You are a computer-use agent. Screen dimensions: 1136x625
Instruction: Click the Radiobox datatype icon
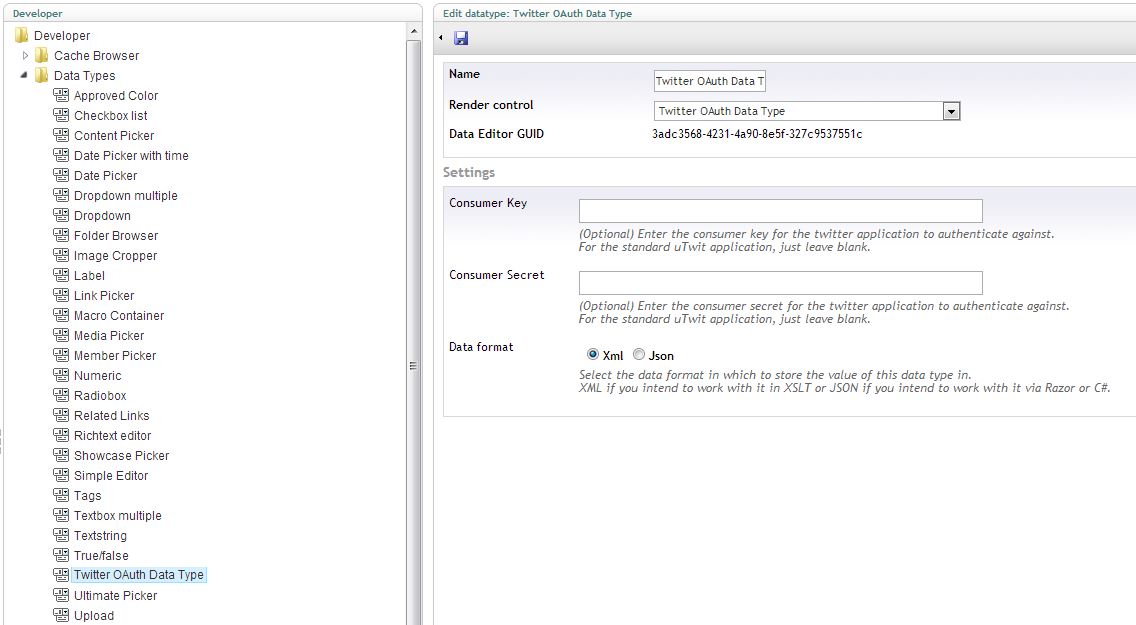(62, 395)
